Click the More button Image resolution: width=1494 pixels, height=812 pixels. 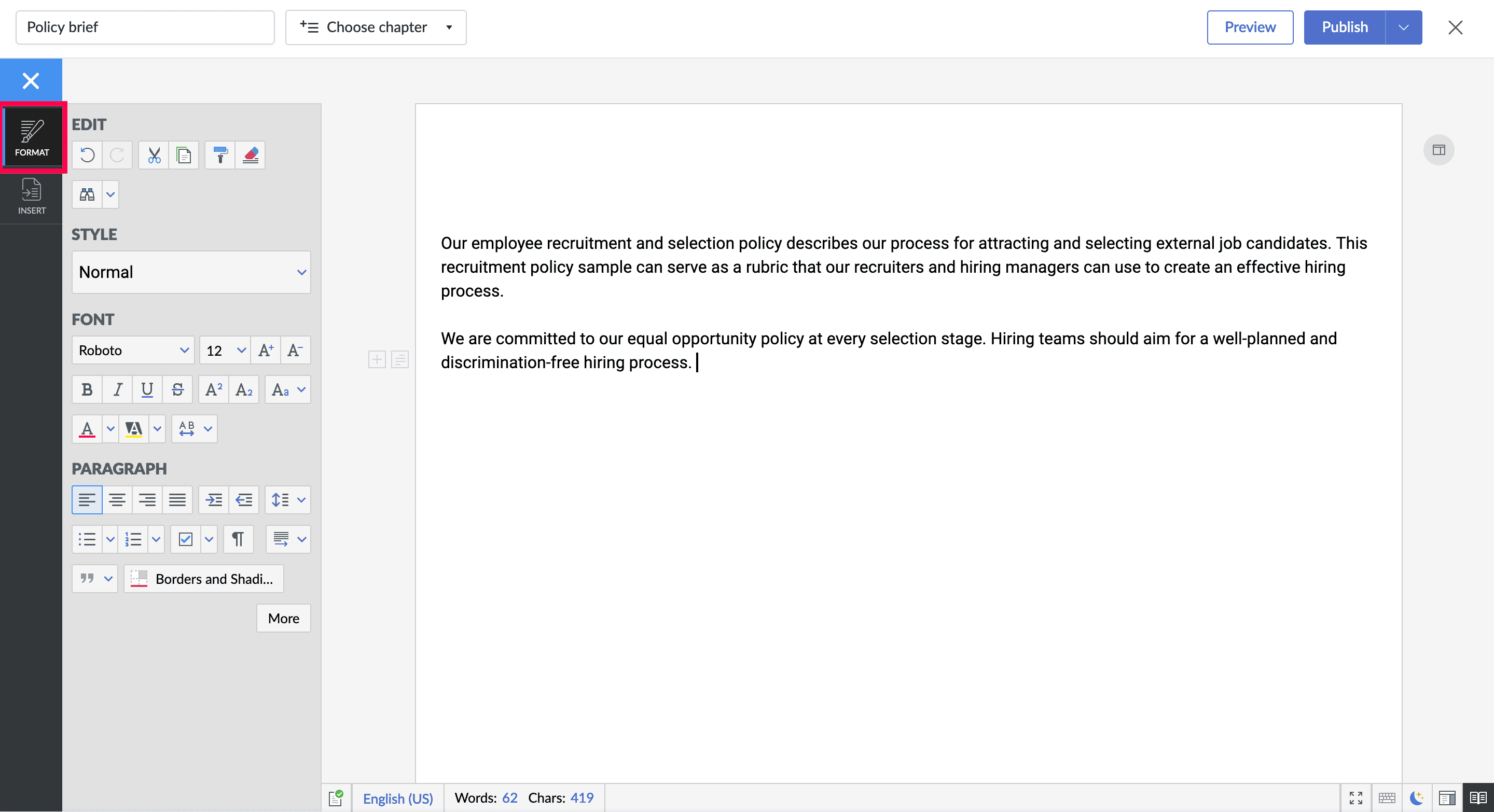[x=283, y=618]
